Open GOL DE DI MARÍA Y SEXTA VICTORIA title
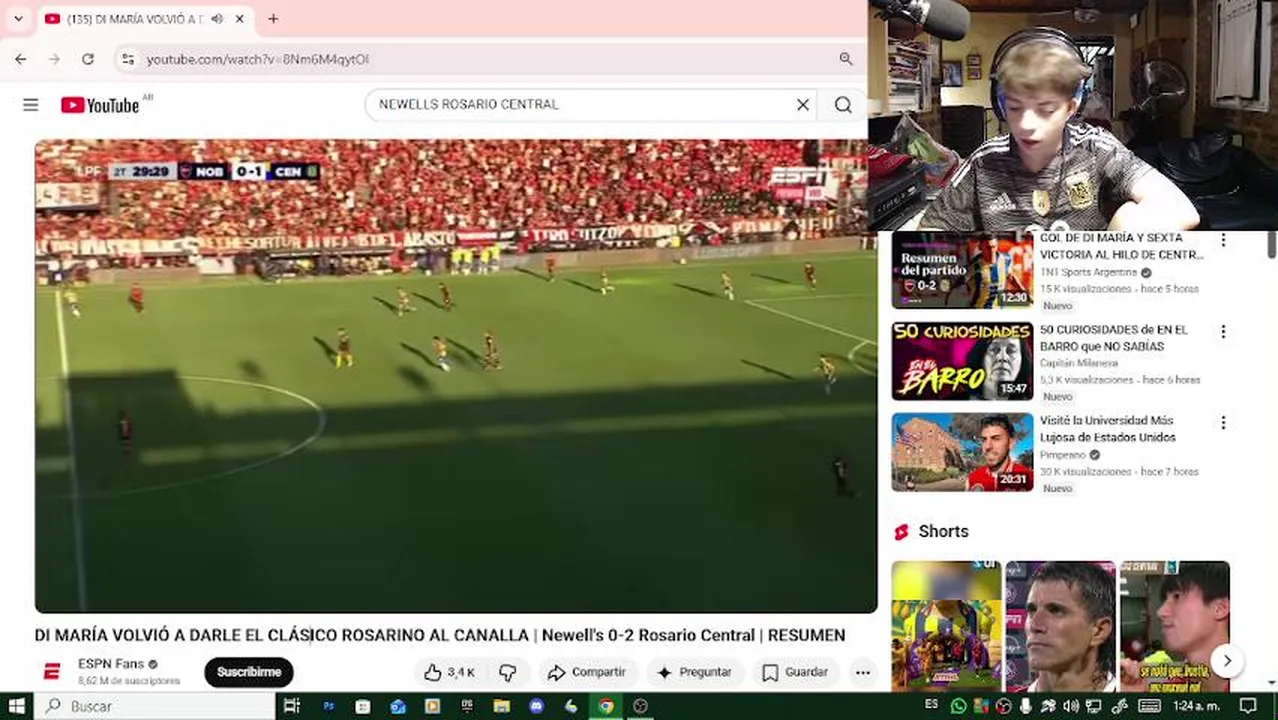 1122,246
